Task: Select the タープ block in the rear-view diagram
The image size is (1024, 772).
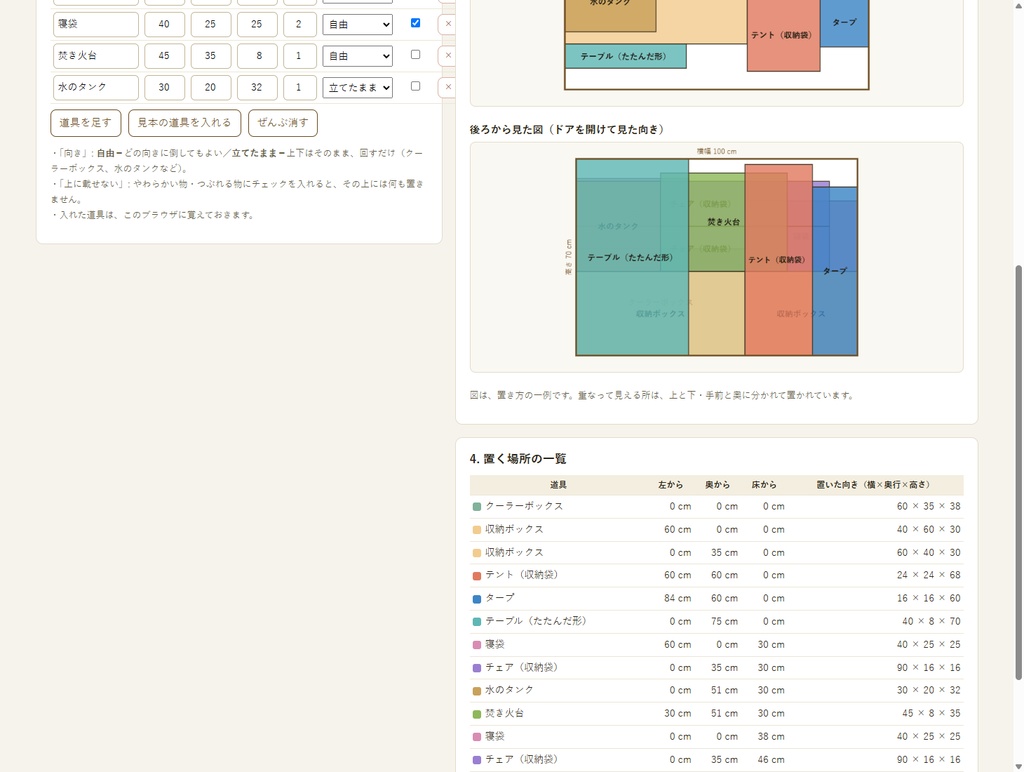Action: coord(835,271)
